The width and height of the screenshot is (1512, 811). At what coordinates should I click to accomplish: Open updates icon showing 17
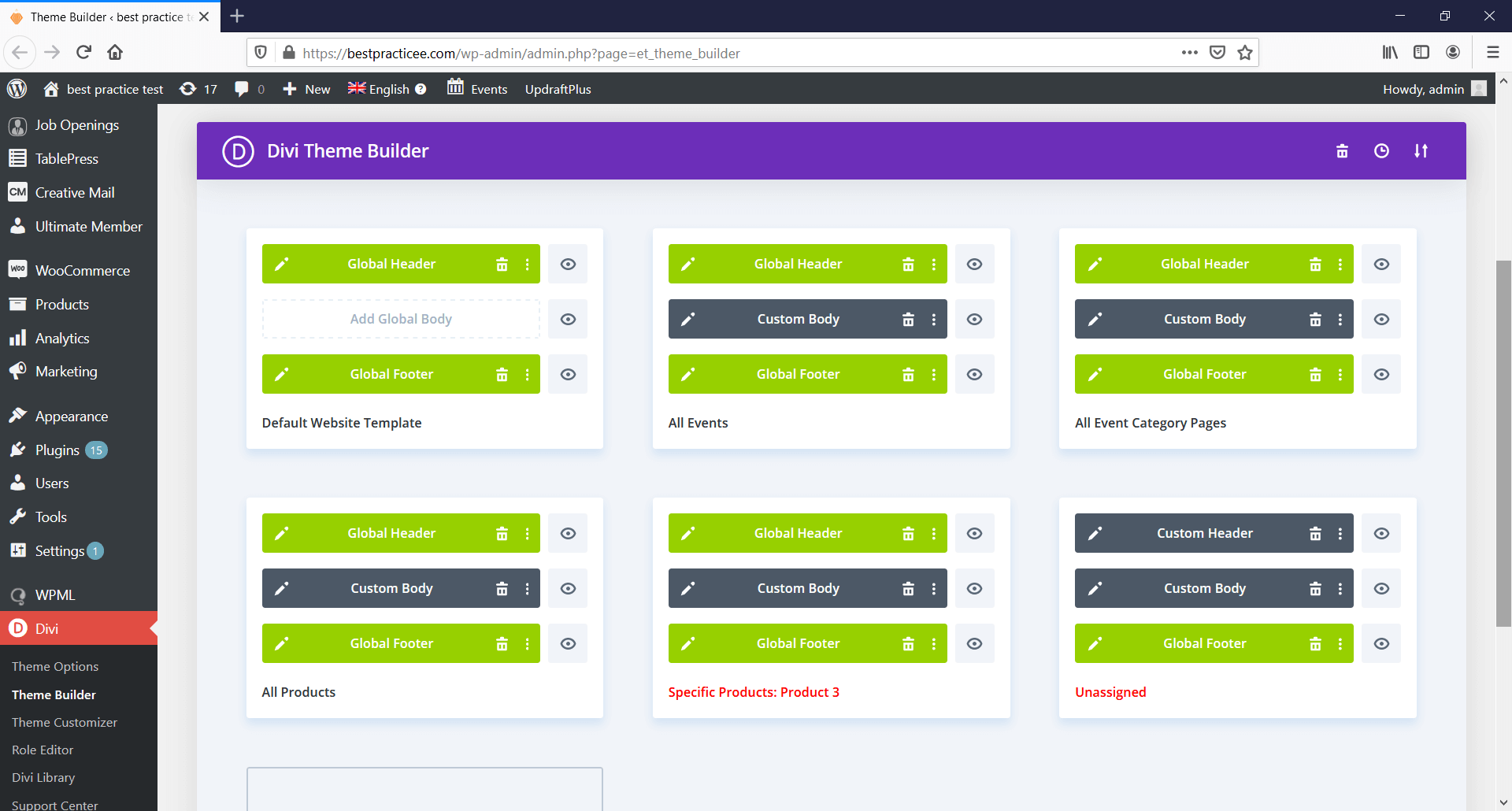point(198,89)
